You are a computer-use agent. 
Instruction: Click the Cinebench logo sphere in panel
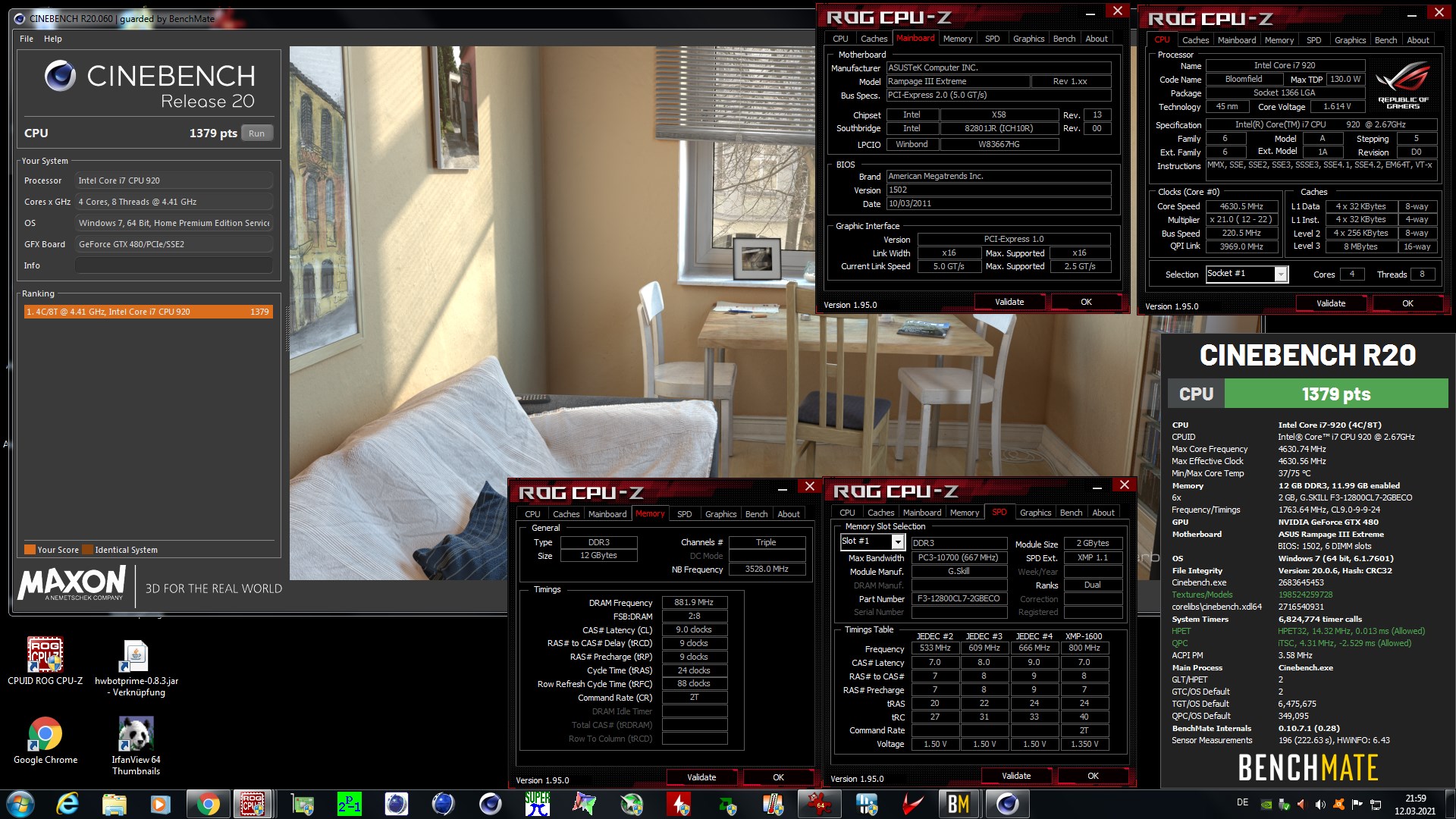(60, 76)
